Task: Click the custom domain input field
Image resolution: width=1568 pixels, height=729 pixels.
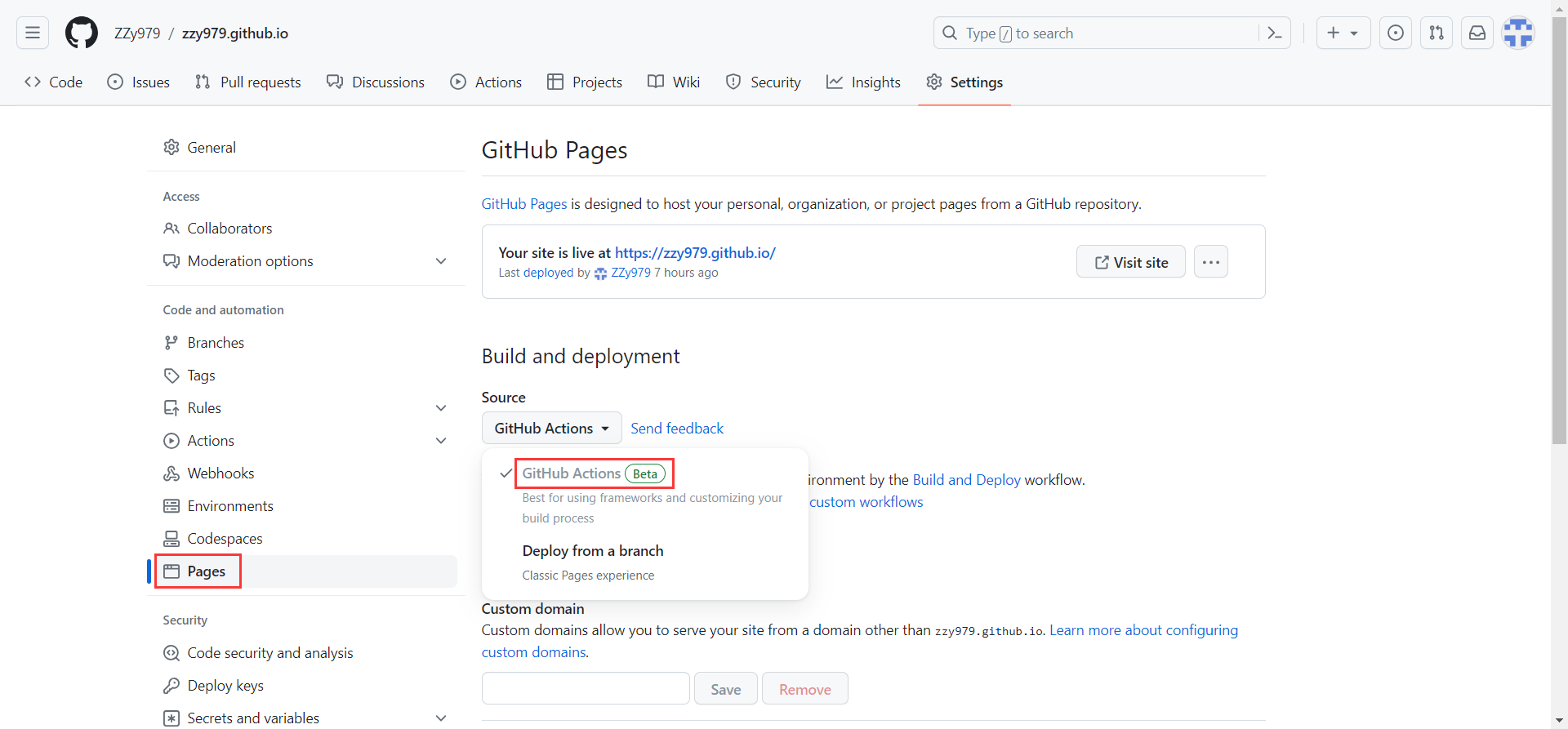Action: tap(586, 688)
